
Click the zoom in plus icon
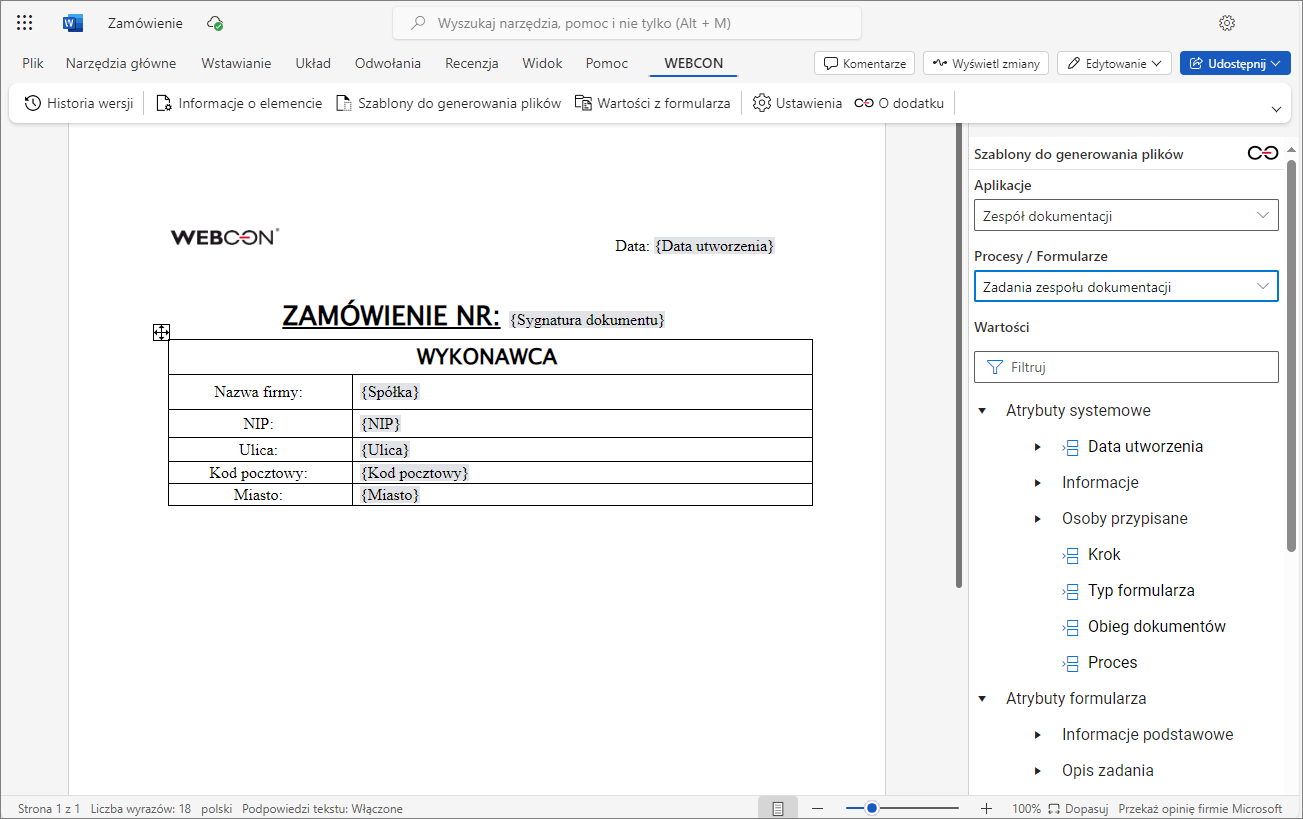pyautogui.click(x=986, y=808)
